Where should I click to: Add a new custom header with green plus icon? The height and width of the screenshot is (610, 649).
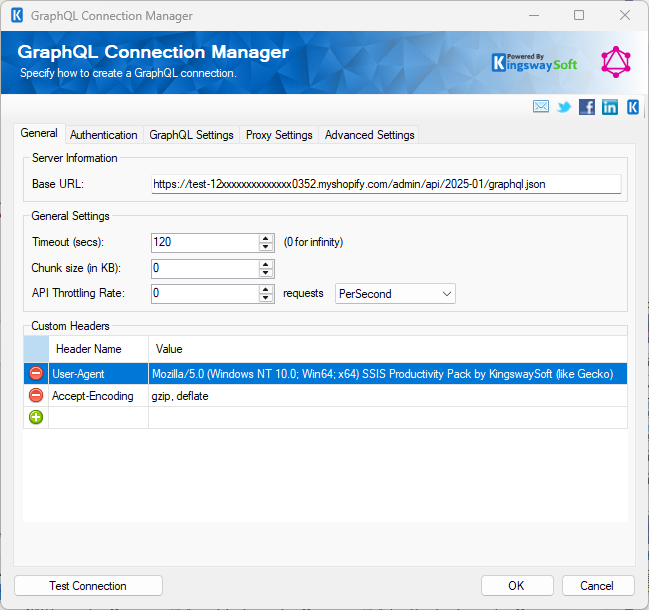coord(36,417)
